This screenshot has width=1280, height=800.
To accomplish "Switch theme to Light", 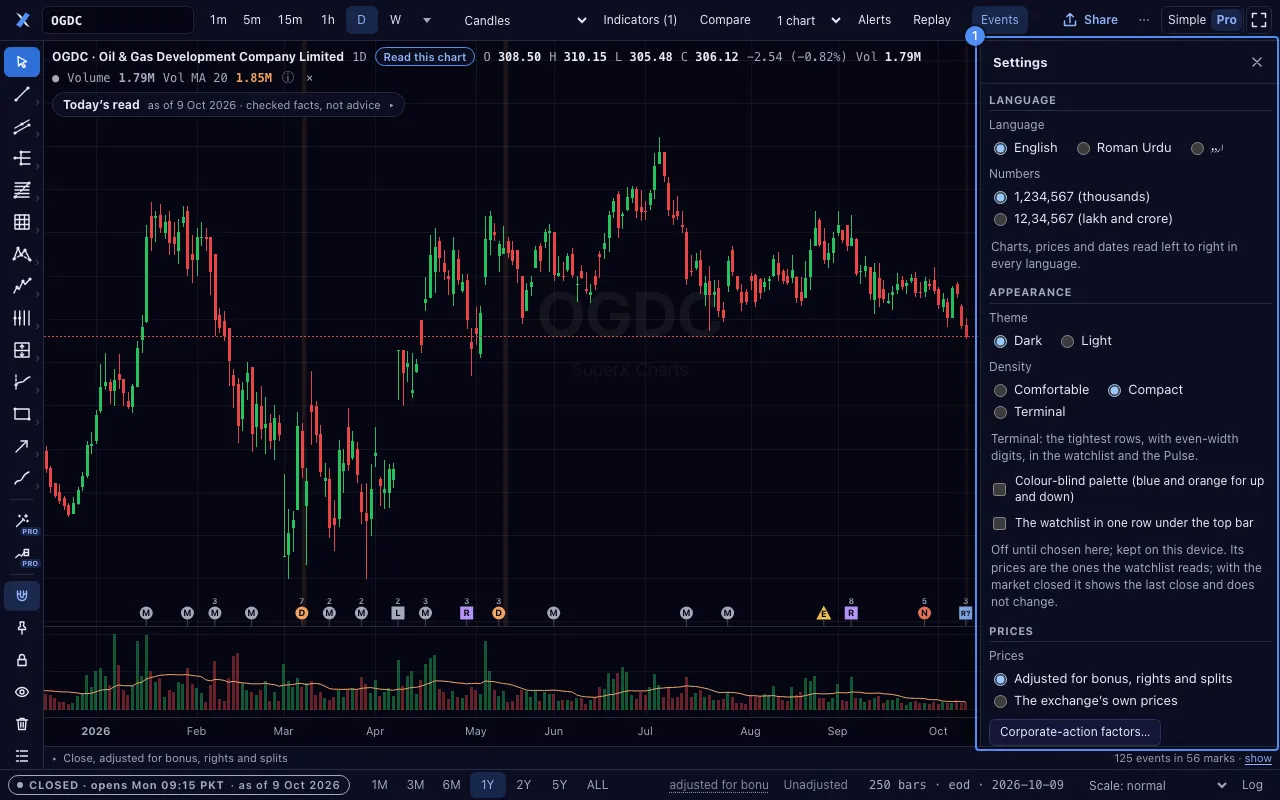I will pyautogui.click(x=1086, y=341).
